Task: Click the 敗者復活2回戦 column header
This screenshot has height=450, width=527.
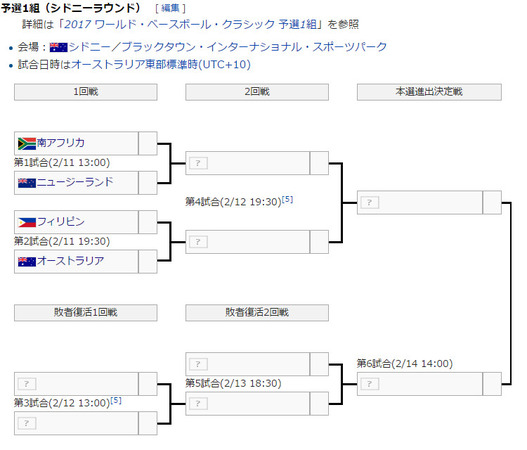Action: point(257,313)
